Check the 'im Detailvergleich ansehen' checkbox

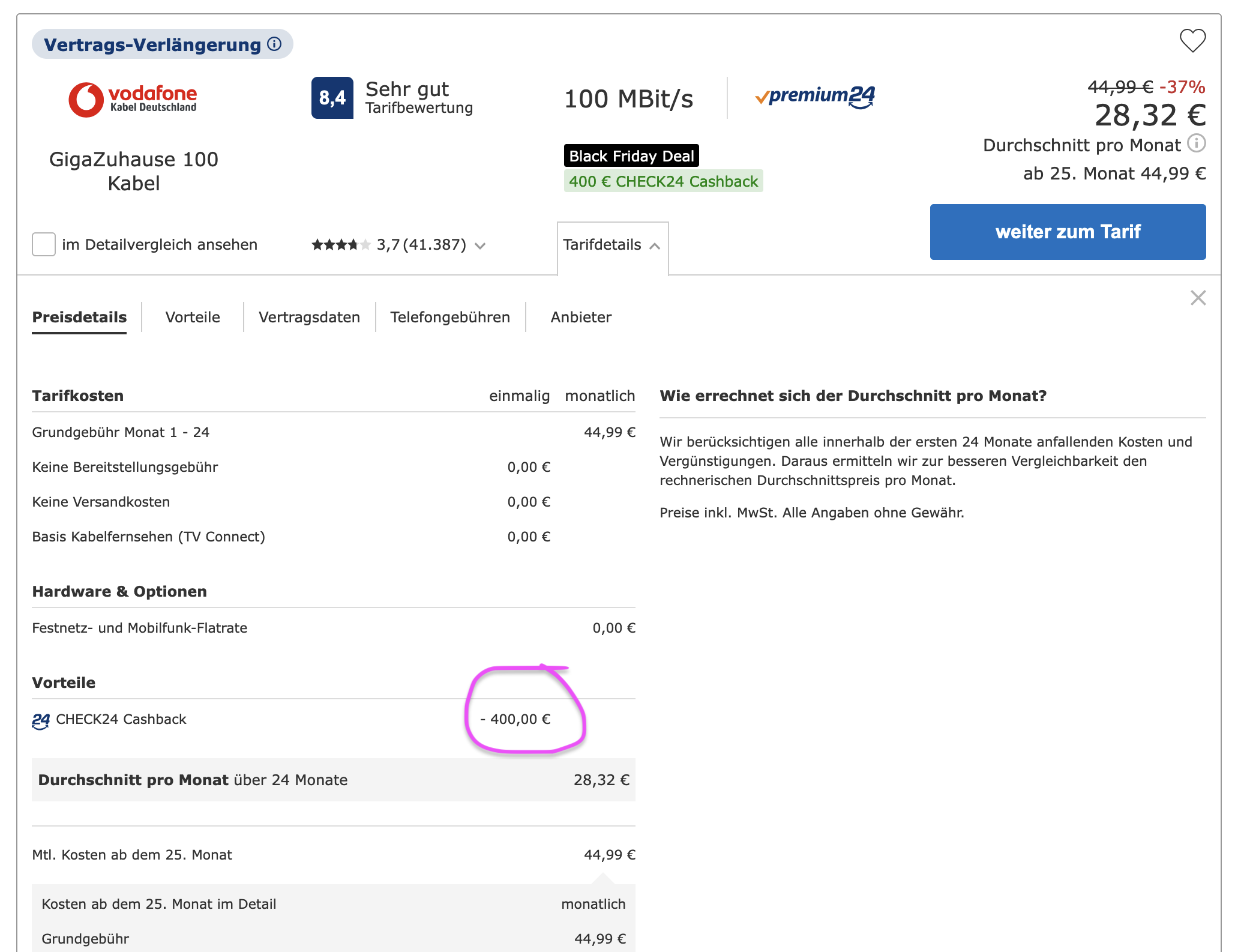[x=44, y=245]
